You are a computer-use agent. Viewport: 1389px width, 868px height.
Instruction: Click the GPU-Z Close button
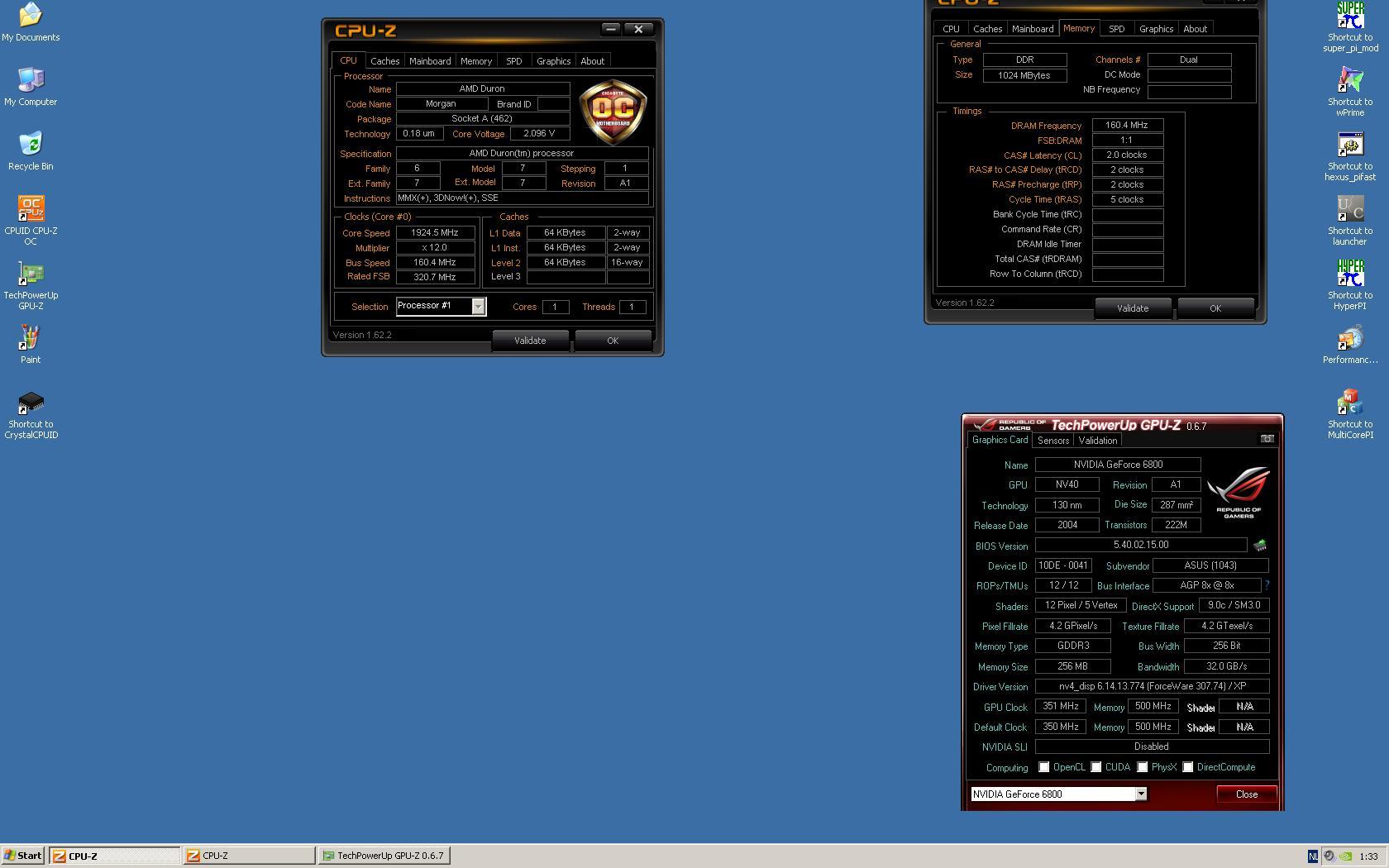1247,794
